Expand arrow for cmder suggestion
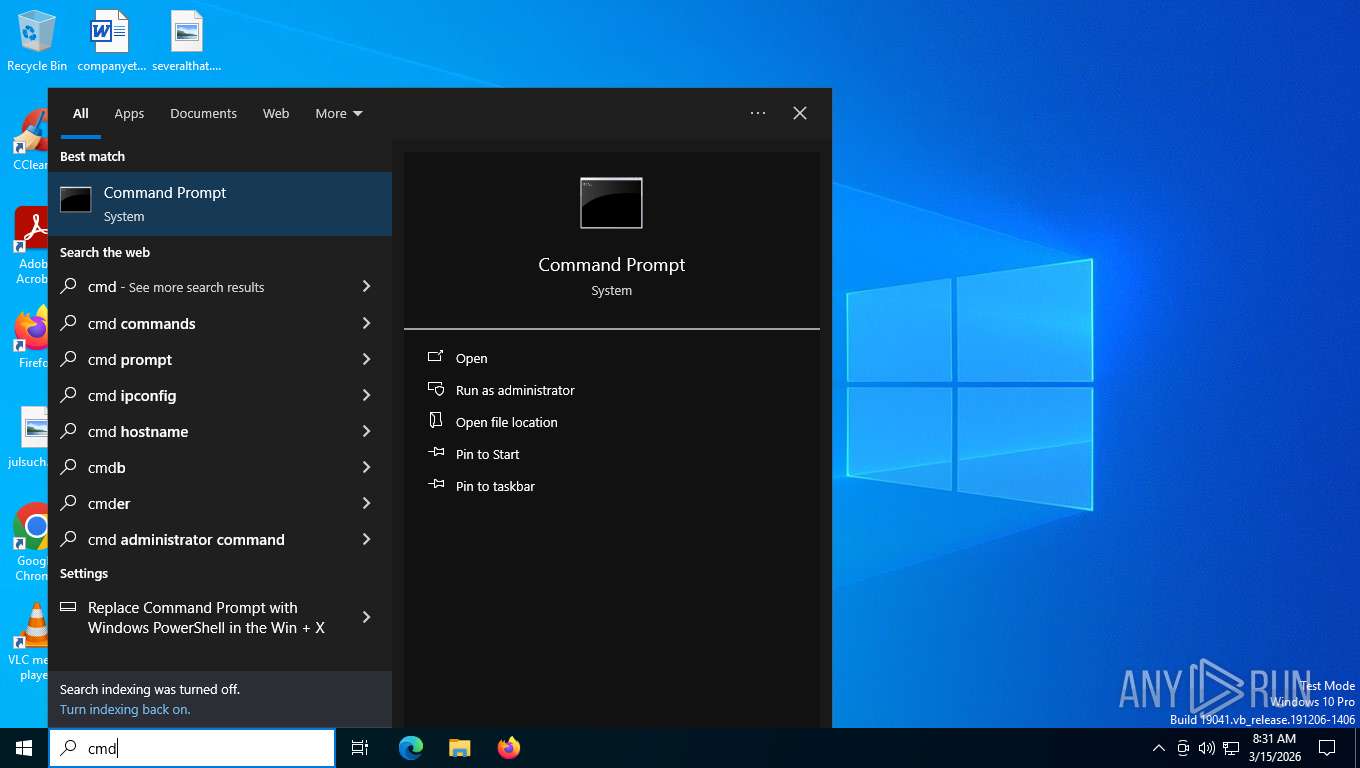 366,503
